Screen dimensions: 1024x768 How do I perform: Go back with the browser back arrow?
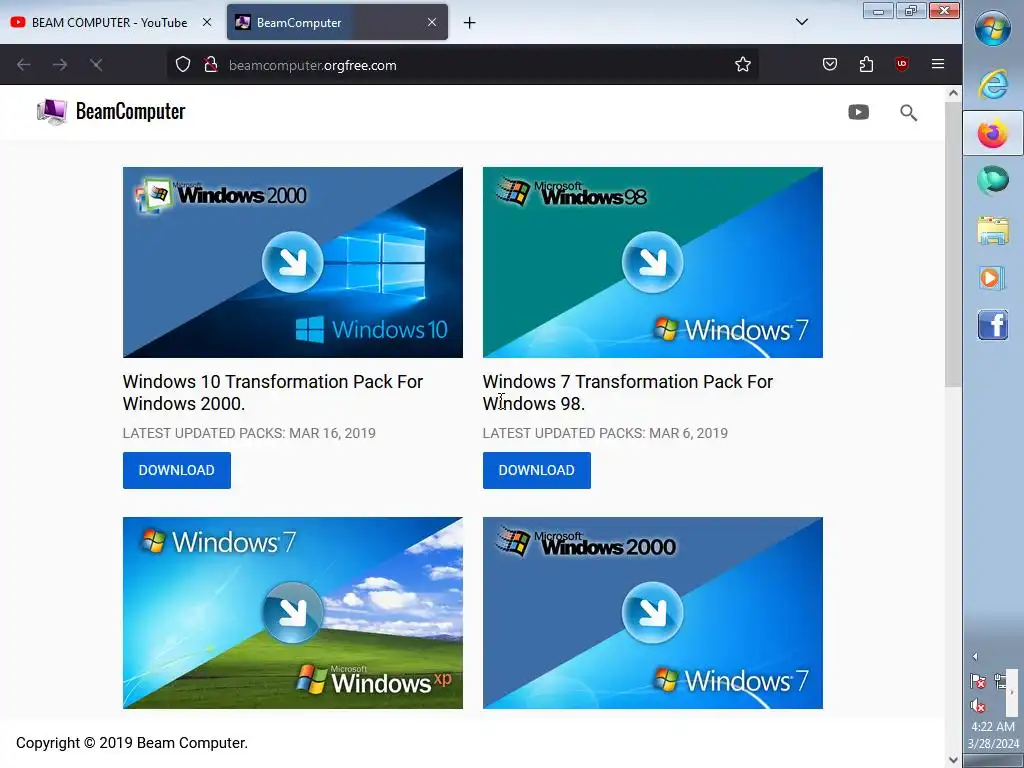24,65
